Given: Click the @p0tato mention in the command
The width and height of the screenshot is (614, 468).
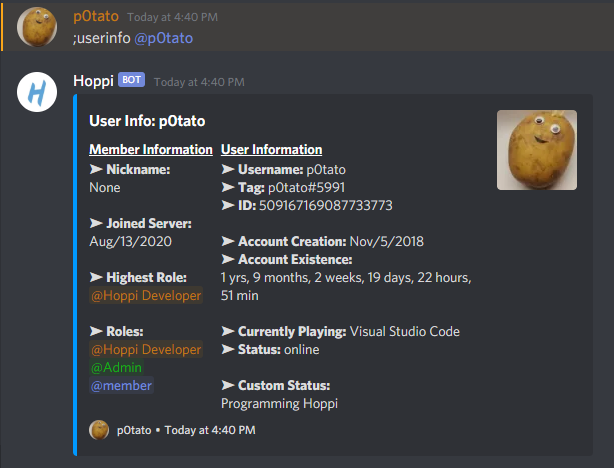Looking at the screenshot, I should pos(164,38).
